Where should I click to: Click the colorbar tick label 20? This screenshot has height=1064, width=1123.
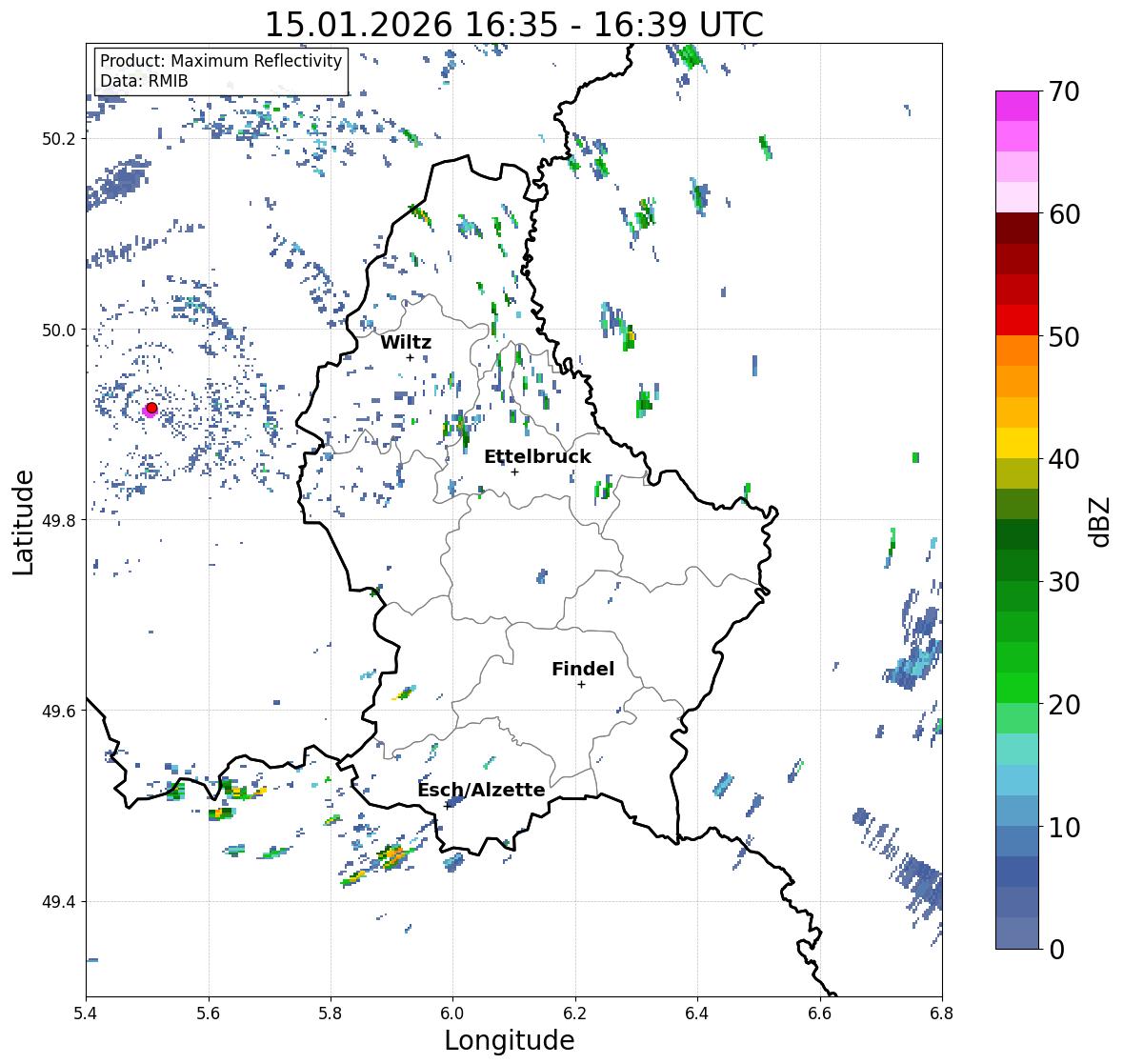pos(1064,704)
